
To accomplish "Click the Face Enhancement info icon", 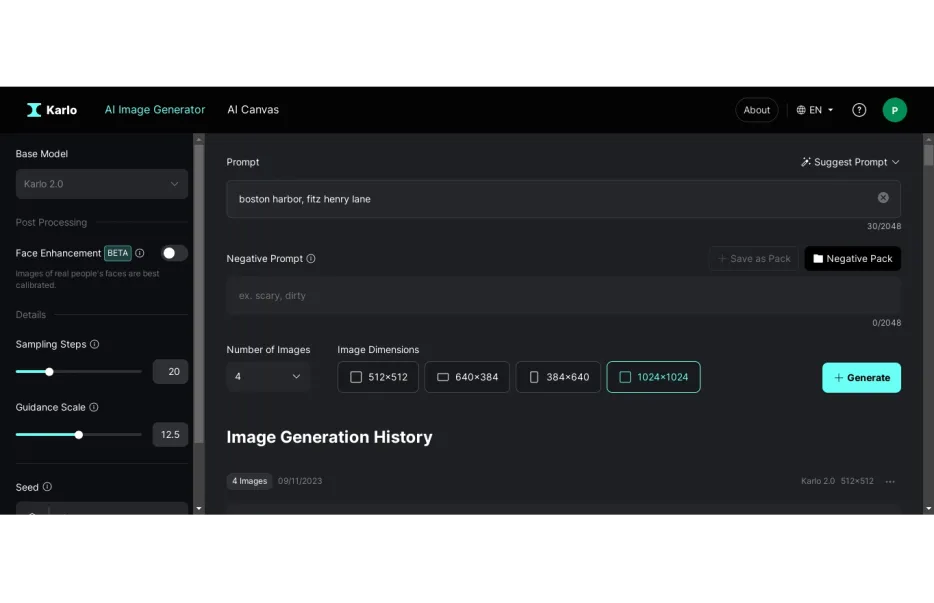I will pyautogui.click(x=139, y=253).
